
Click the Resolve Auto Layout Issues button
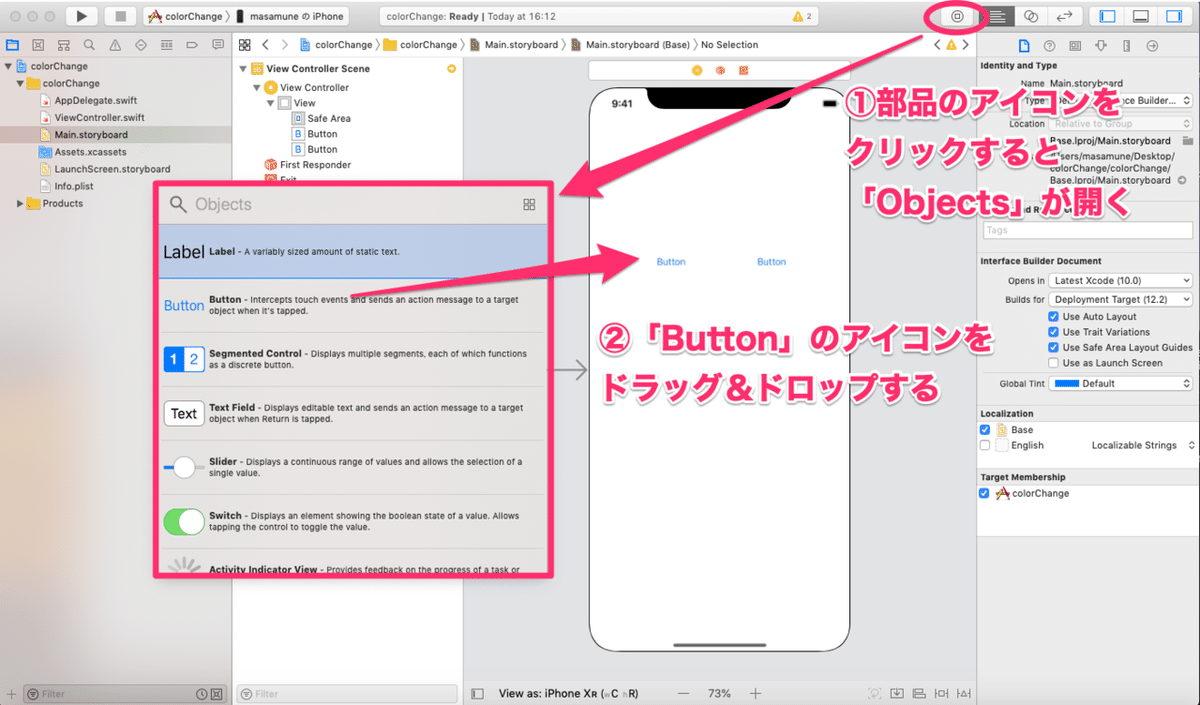coord(964,693)
